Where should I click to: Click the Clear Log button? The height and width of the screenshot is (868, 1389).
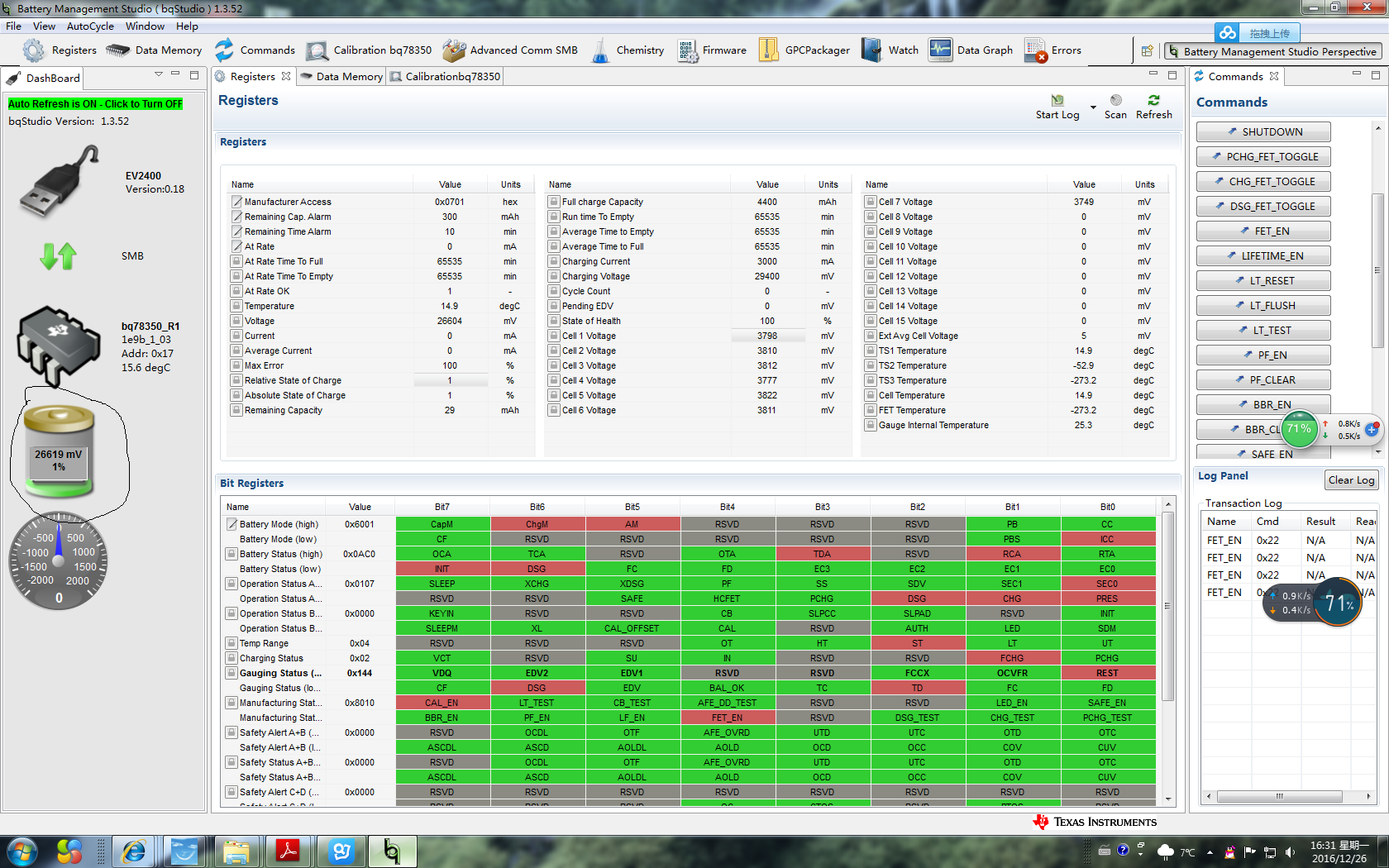click(1351, 480)
